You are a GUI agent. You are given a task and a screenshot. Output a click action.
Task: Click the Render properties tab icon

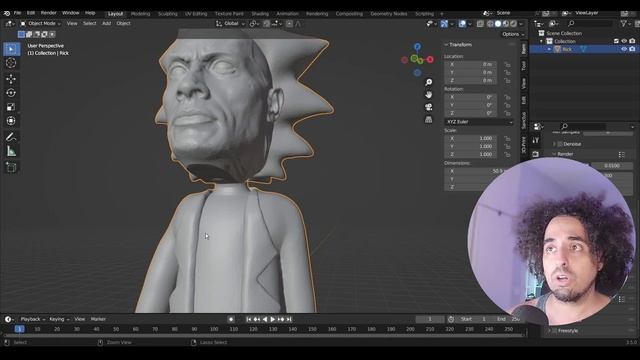[536, 154]
